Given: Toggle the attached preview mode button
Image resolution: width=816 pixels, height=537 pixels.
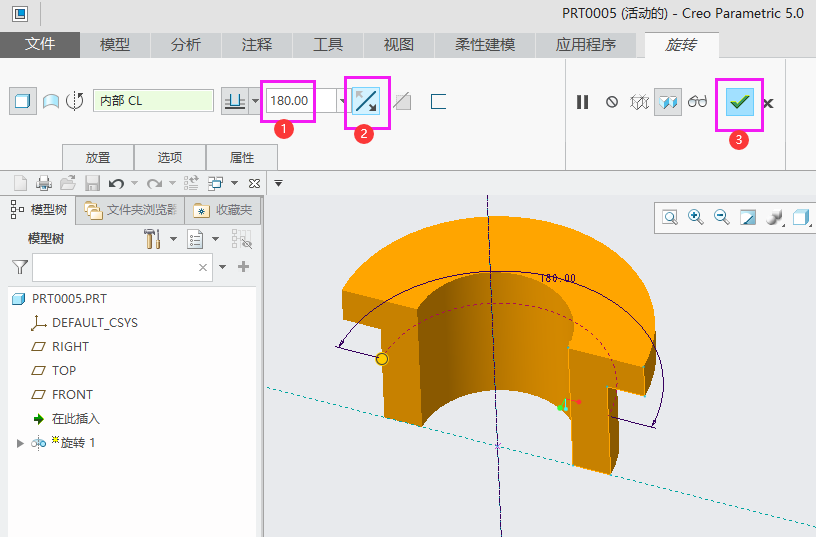Looking at the screenshot, I should click(x=667, y=102).
